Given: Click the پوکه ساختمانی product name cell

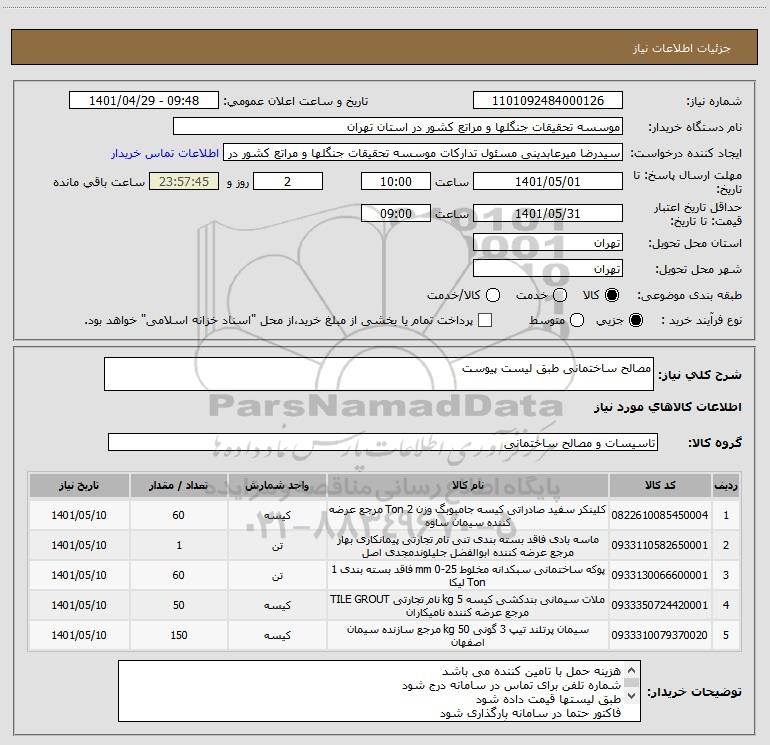Looking at the screenshot, I should point(468,575).
